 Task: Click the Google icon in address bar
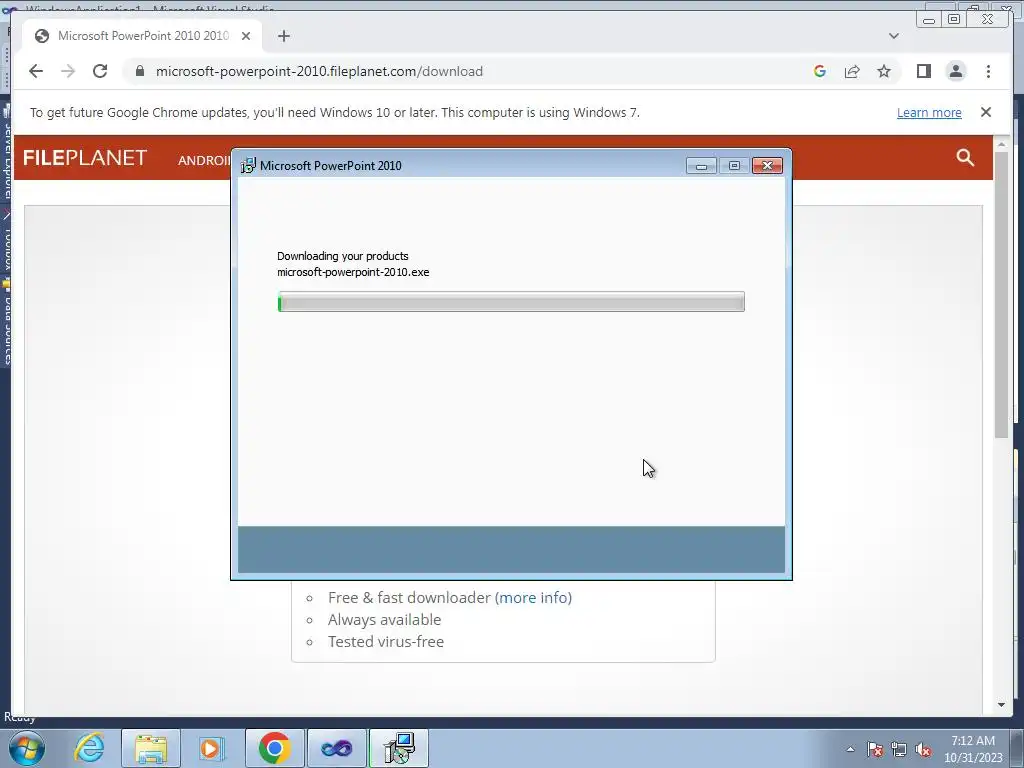tap(820, 71)
